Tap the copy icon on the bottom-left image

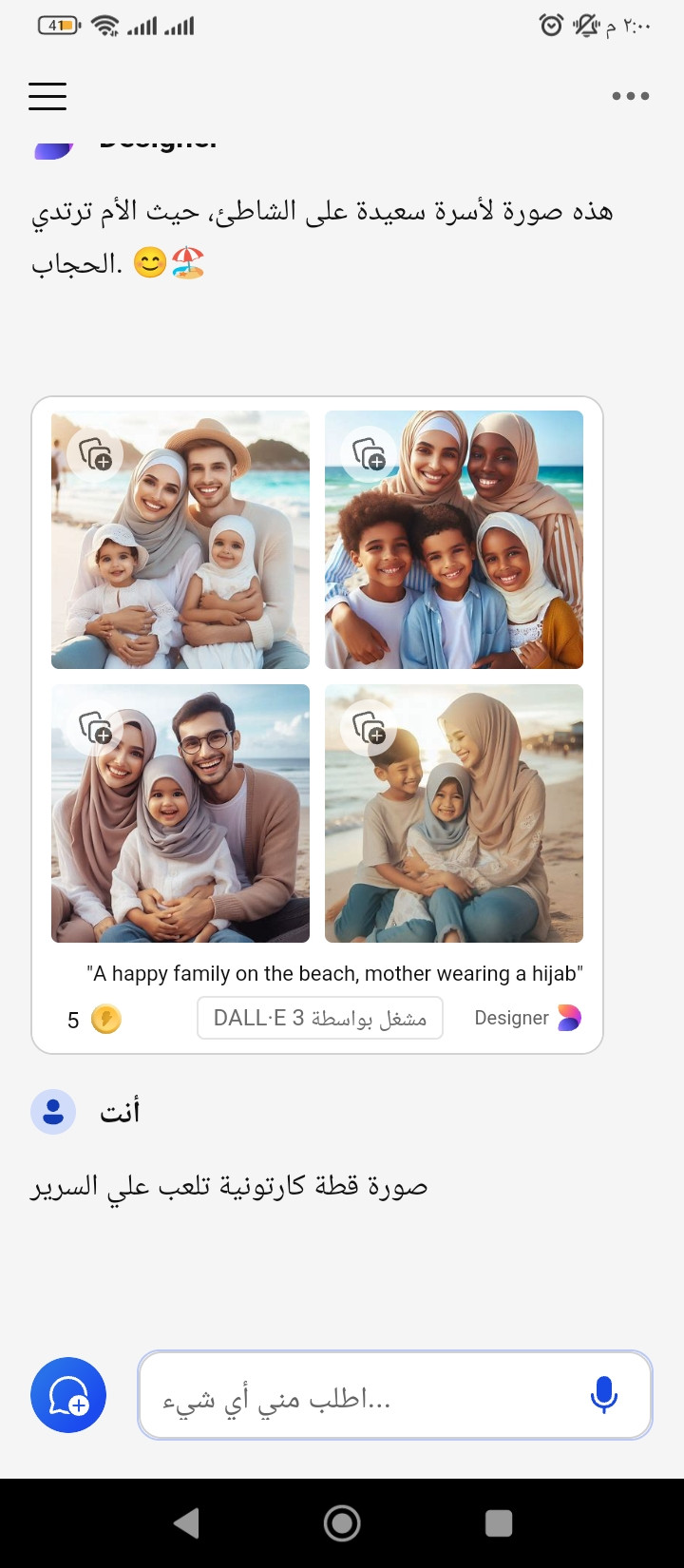pos(95,728)
